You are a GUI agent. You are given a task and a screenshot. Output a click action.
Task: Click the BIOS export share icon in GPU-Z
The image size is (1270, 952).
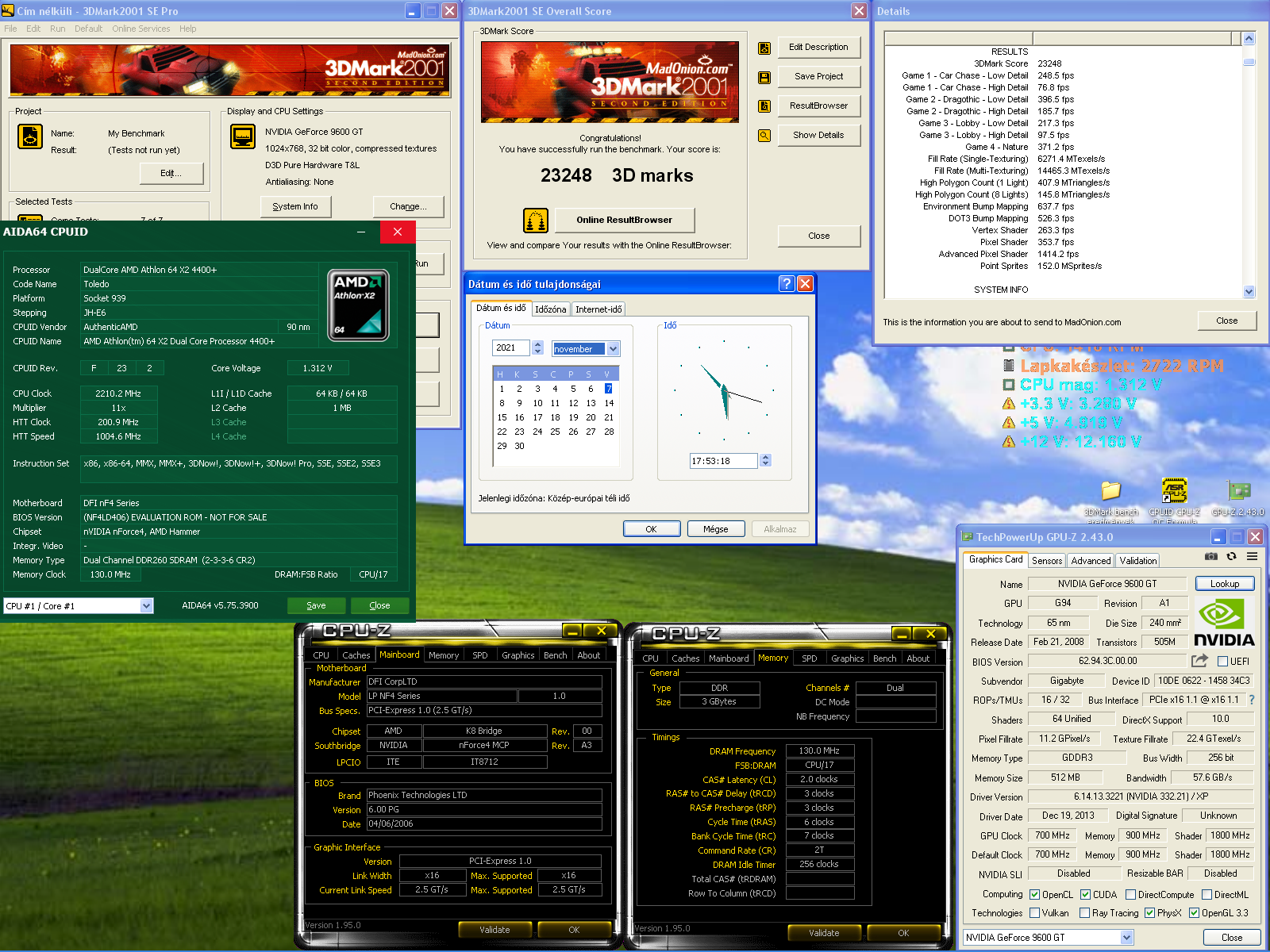click(1199, 660)
